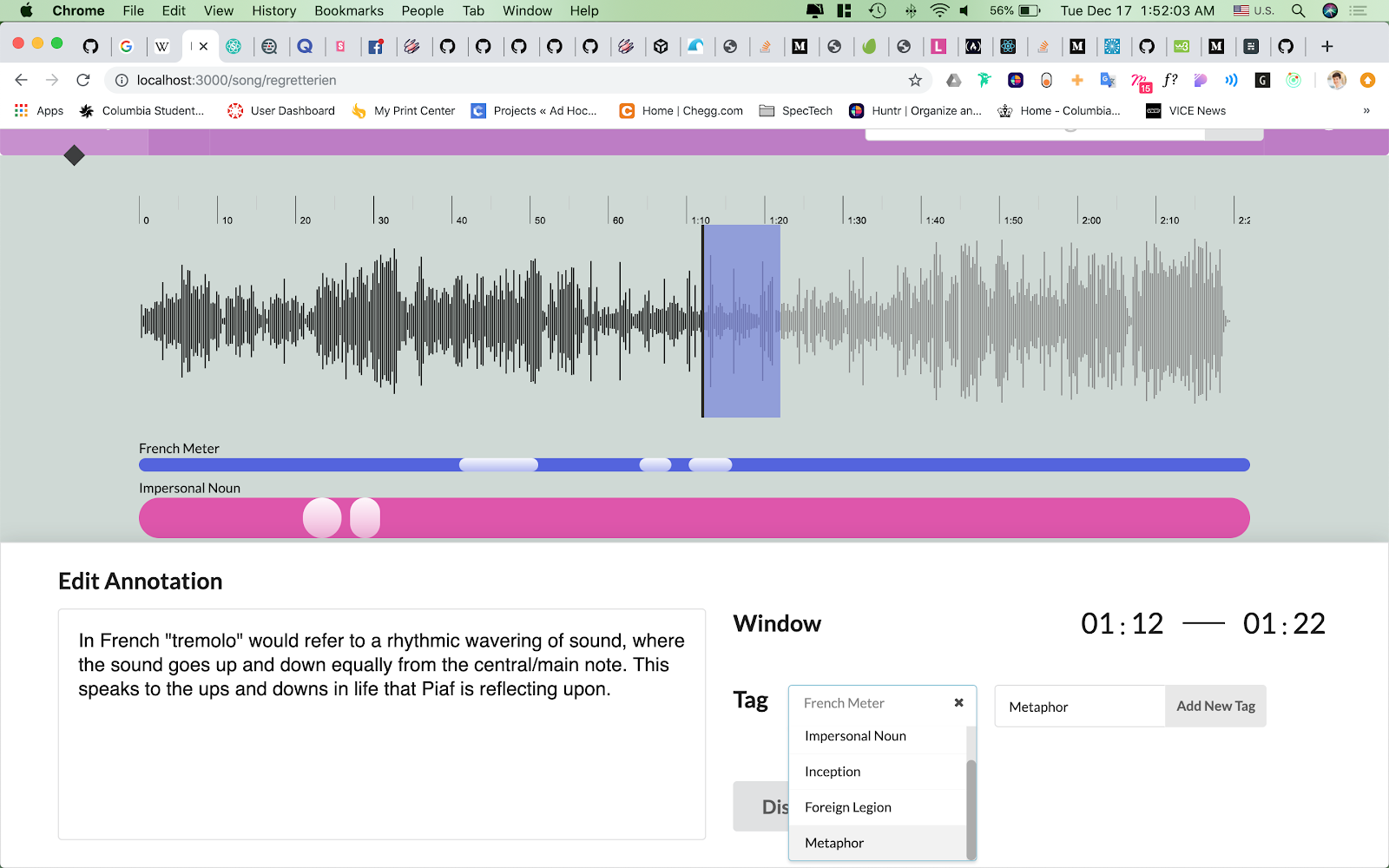The height and width of the screenshot is (868, 1389).
Task: View site information icon beside localhost URL
Action: coord(122,80)
